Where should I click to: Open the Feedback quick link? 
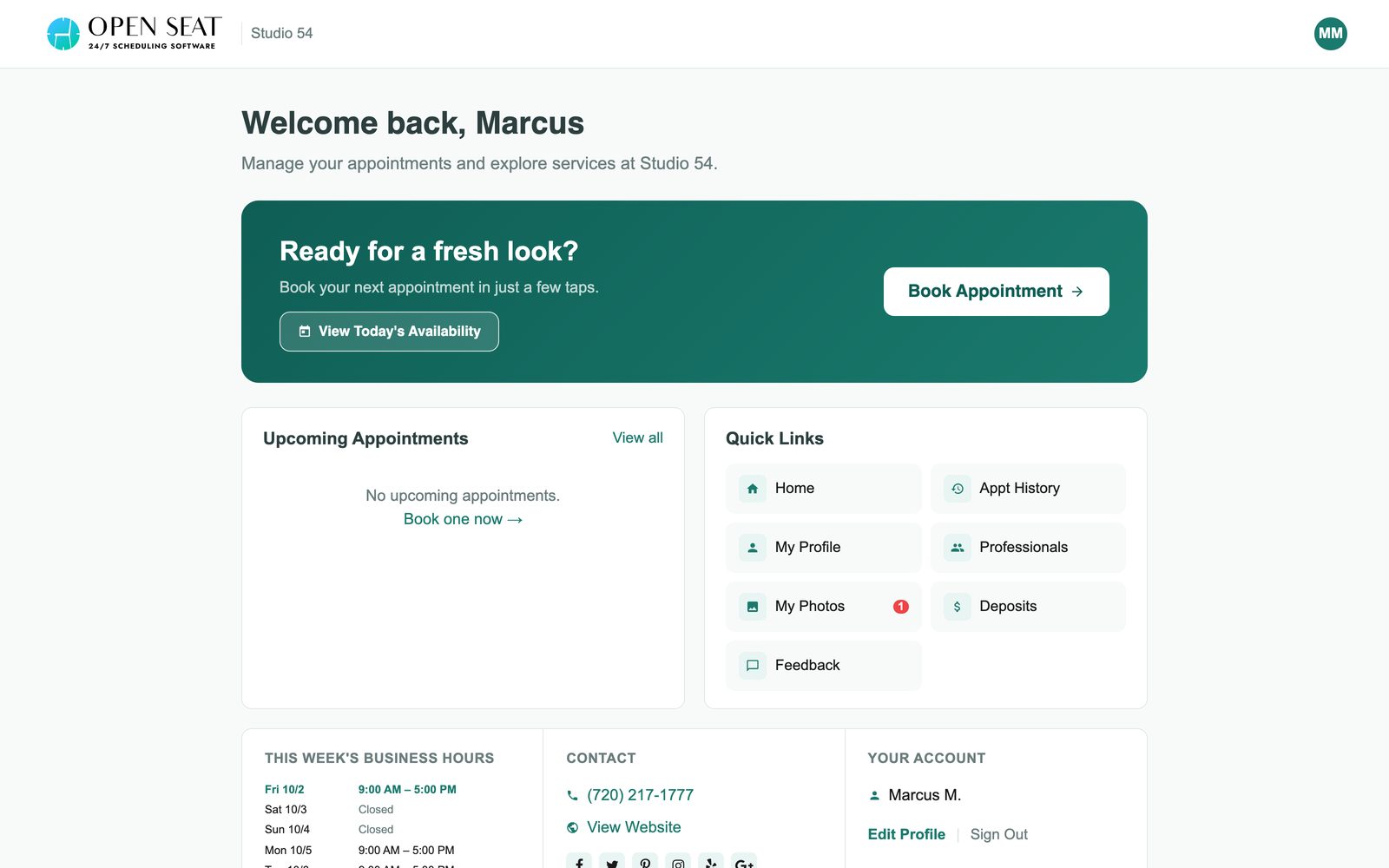823,666
